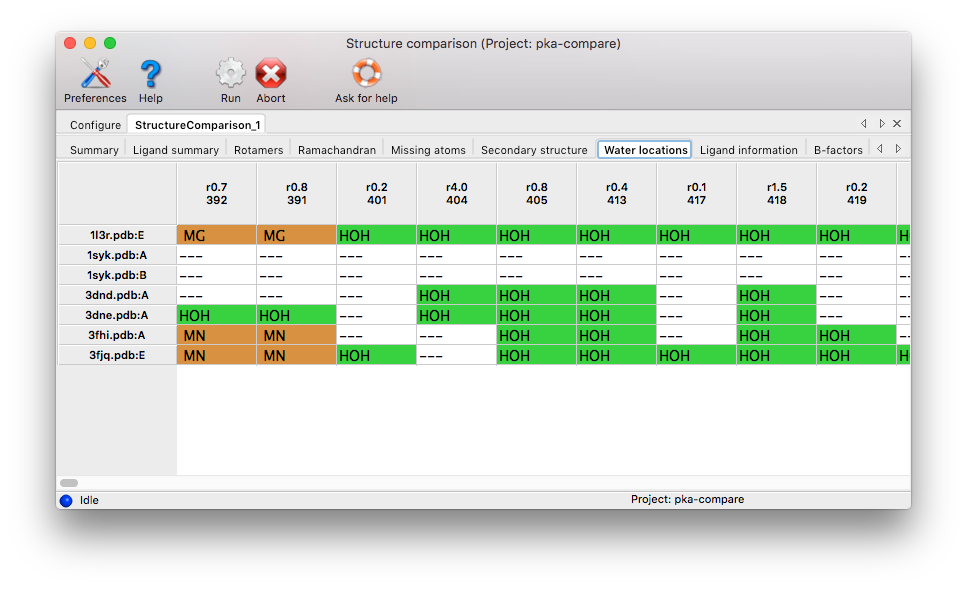This screenshot has height=589, width=967.
Task: Open Ask for help lifebuoy icon
Action: [366, 74]
